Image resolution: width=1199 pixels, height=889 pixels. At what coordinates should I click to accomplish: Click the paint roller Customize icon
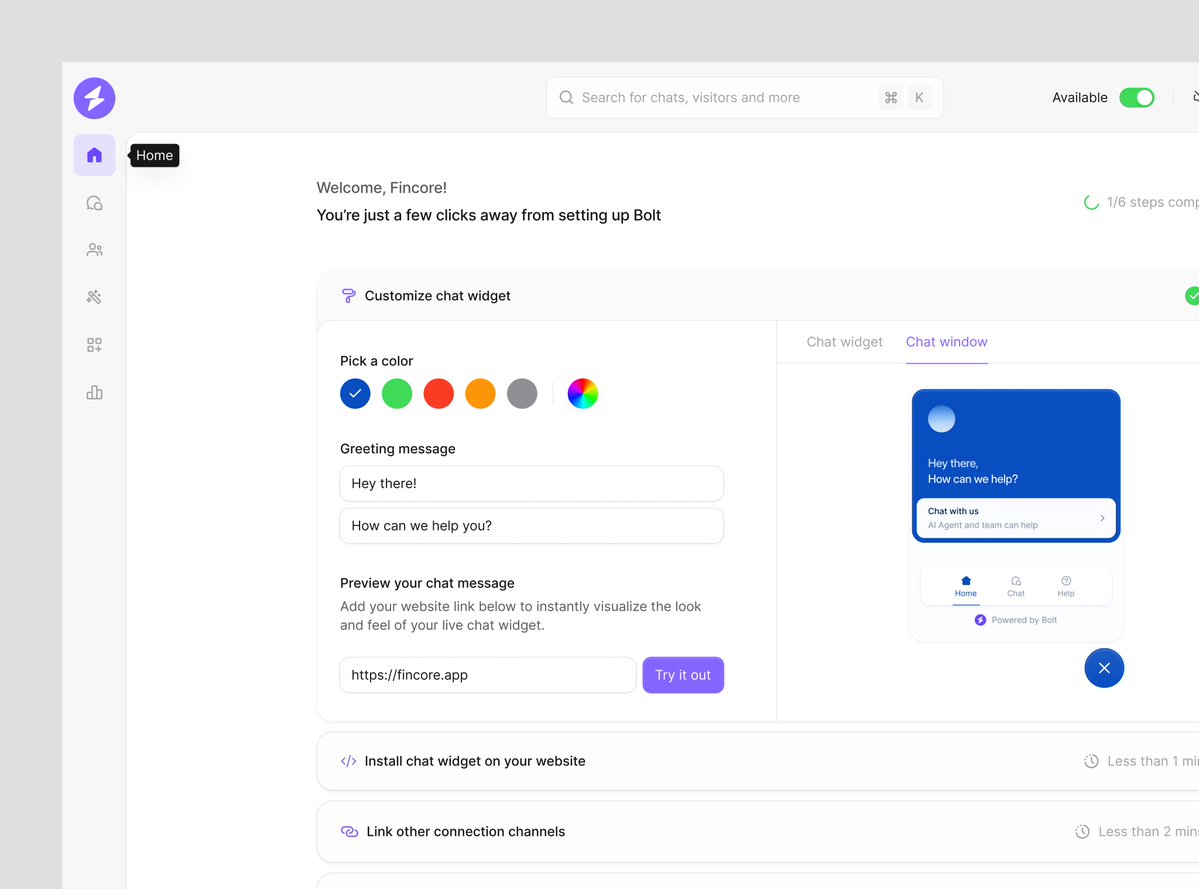348,296
